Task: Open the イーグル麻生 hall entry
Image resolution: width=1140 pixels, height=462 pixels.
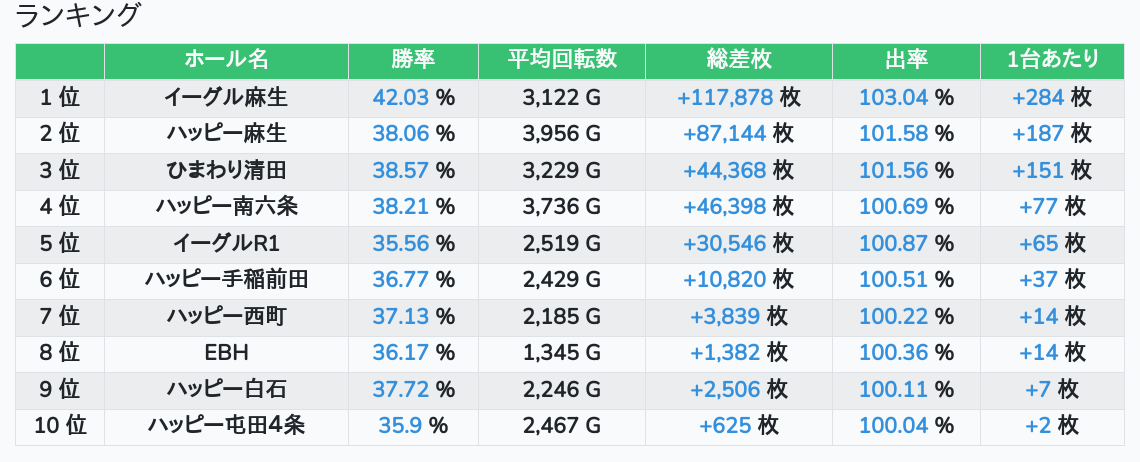Action: click(226, 98)
